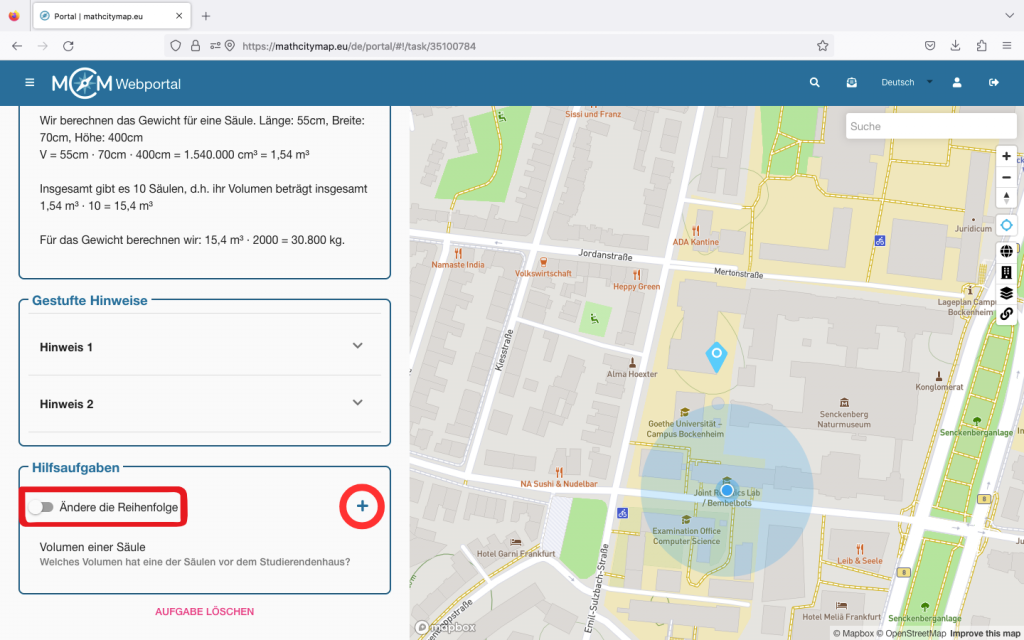Click the globe map style icon

pyautogui.click(x=1006, y=251)
